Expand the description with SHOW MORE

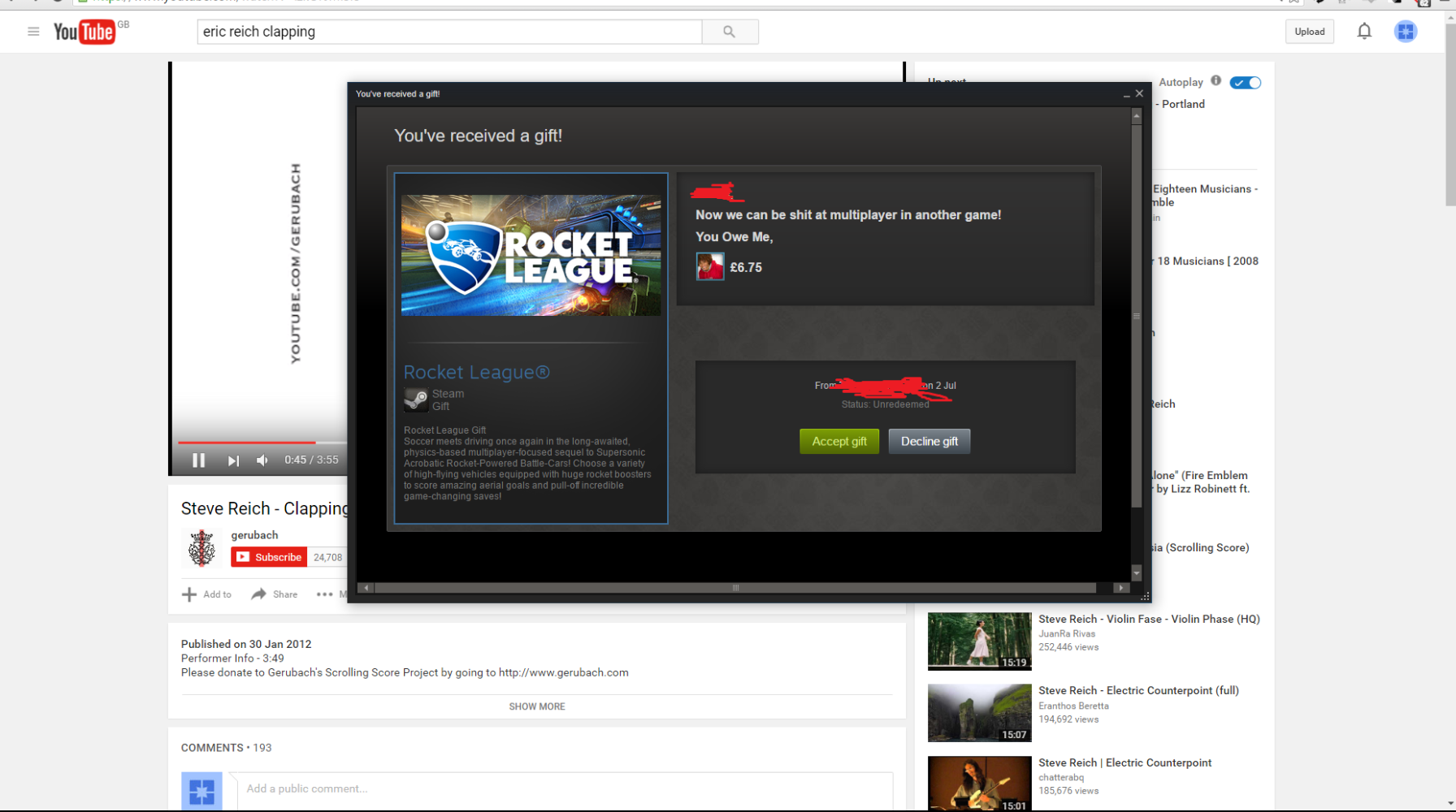(x=537, y=706)
